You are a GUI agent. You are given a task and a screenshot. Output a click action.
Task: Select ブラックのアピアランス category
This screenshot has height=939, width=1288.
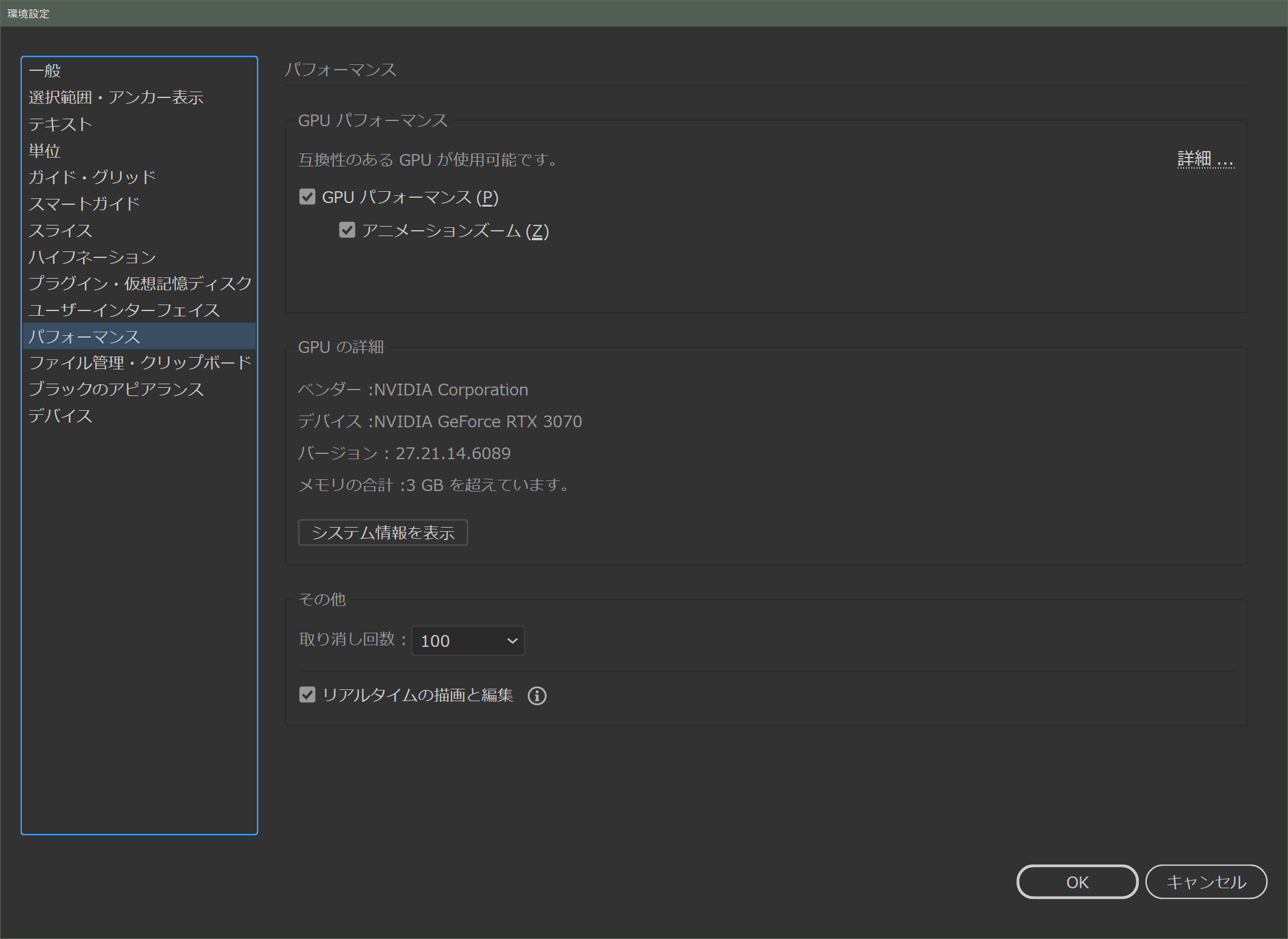click(139, 389)
